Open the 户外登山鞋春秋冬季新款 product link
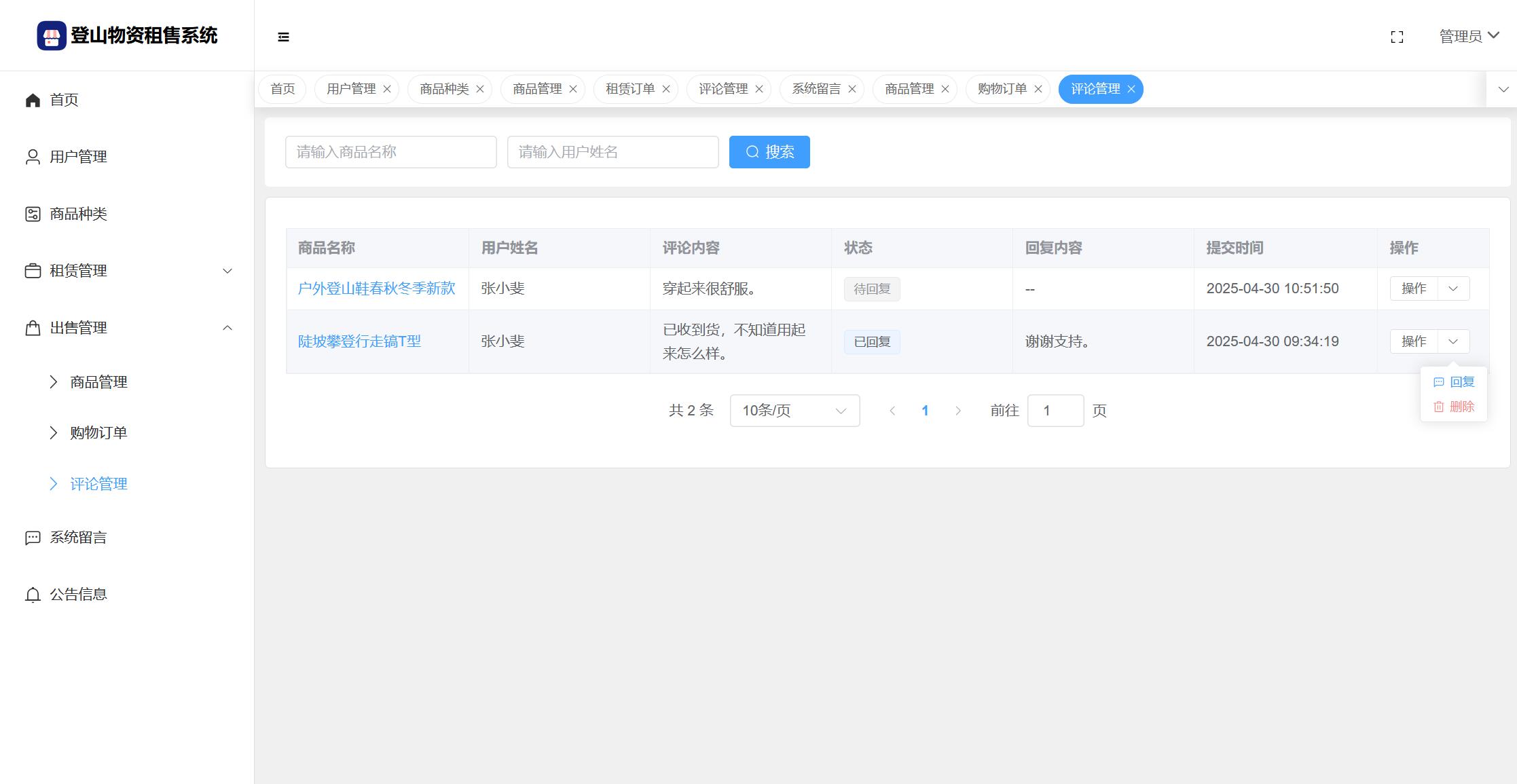This screenshot has width=1517, height=784. click(376, 288)
